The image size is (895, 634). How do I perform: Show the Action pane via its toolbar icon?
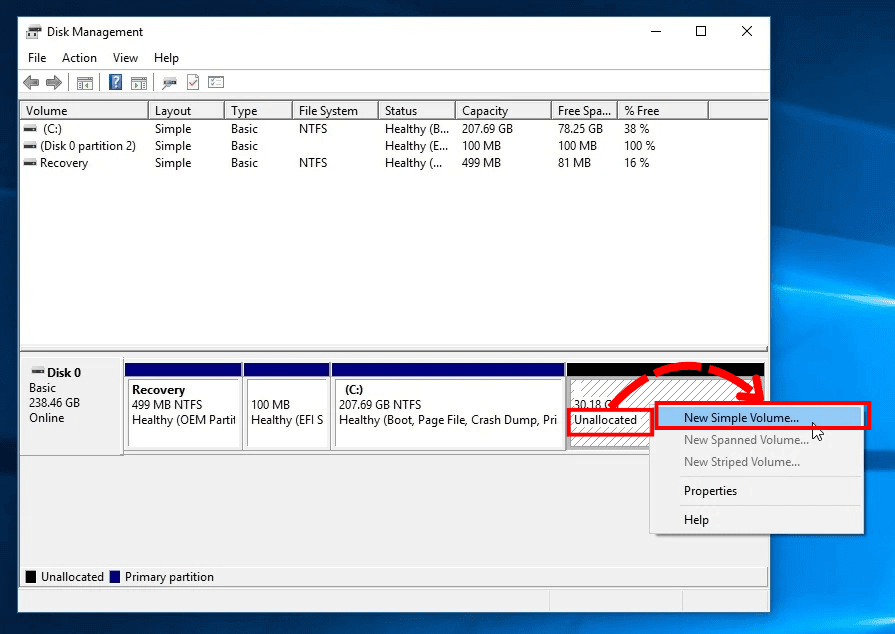point(140,82)
